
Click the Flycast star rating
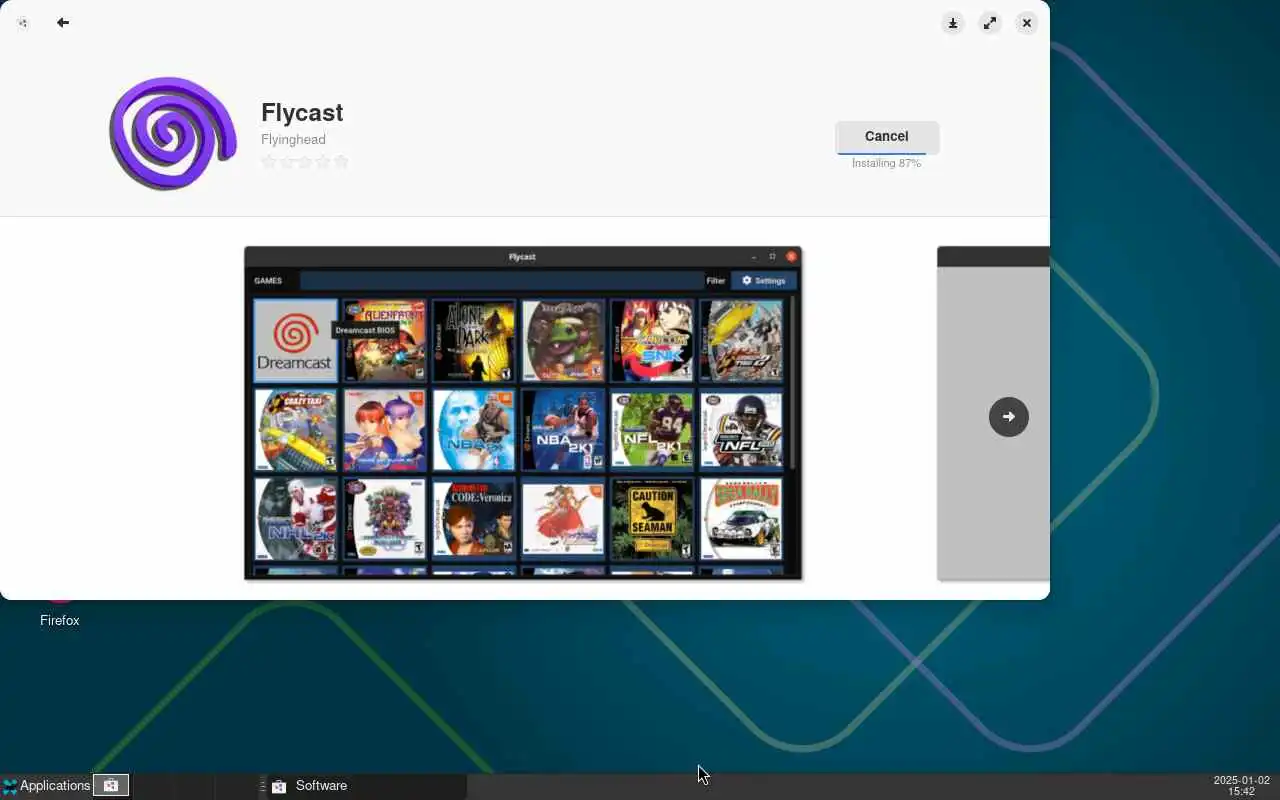305,162
